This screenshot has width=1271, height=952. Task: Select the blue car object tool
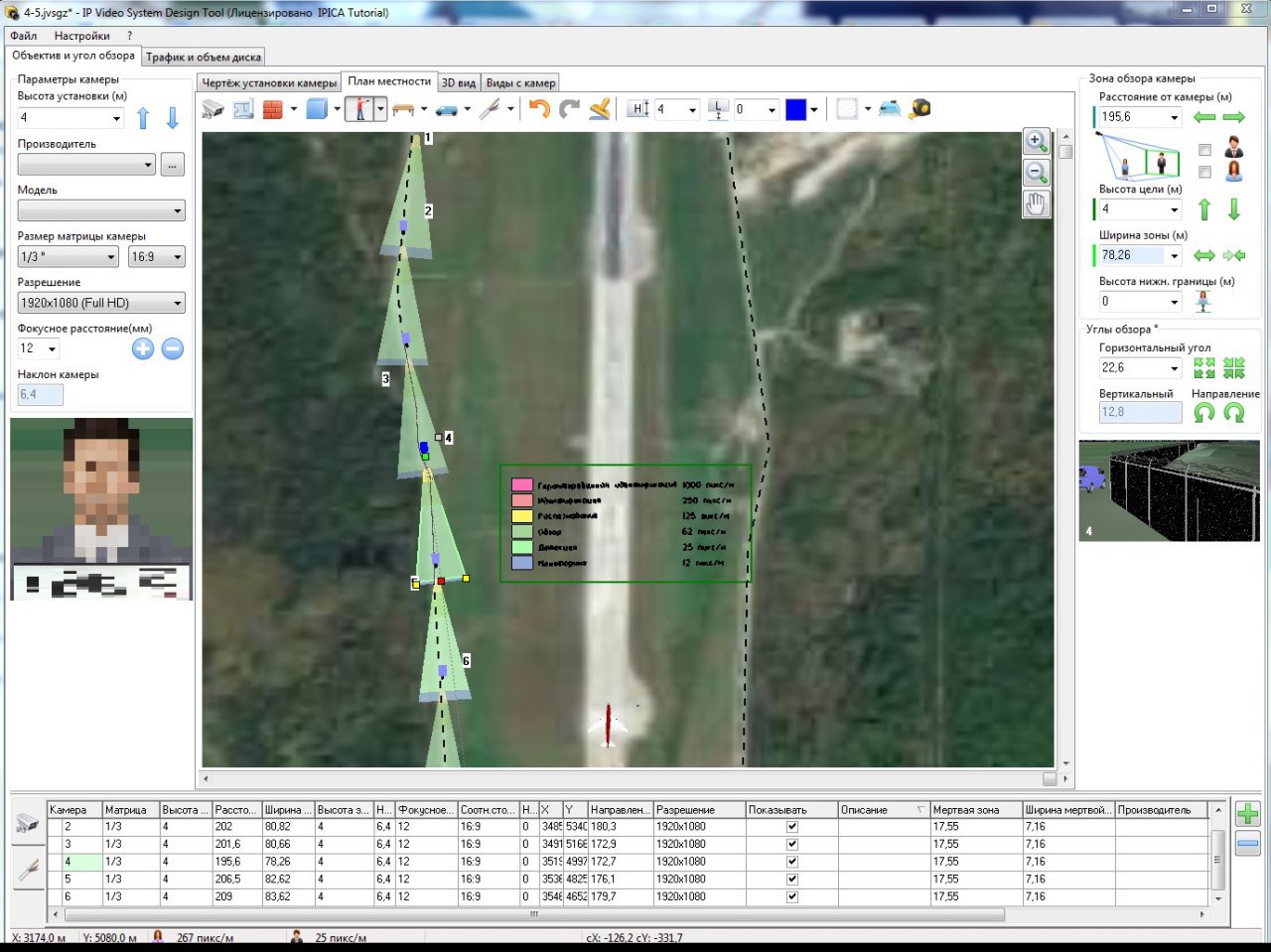[447, 109]
